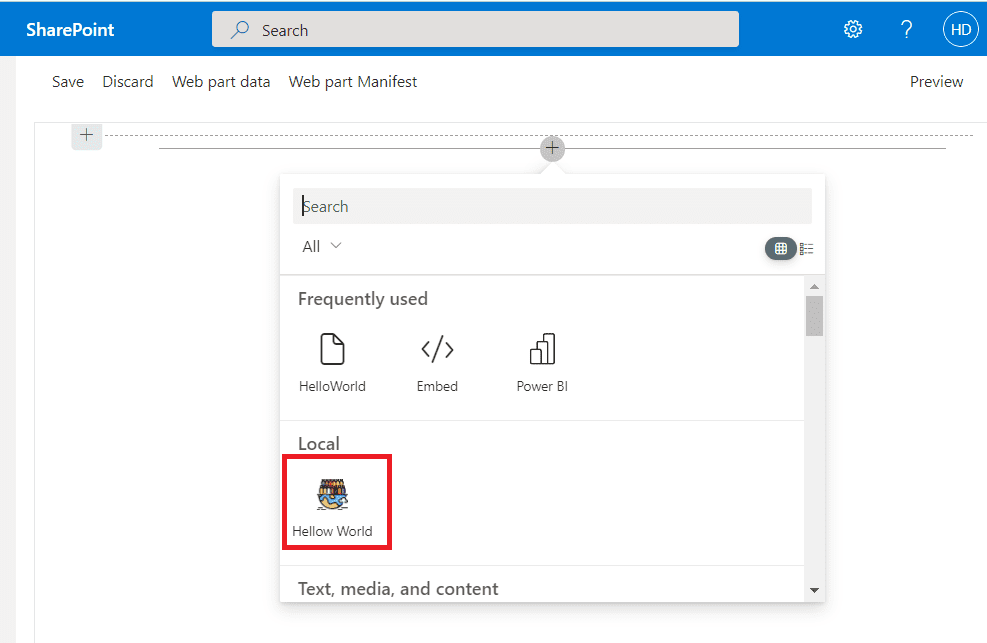This screenshot has width=987, height=643.
Task: Open the HD user account avatar
Action: point(961,30)
